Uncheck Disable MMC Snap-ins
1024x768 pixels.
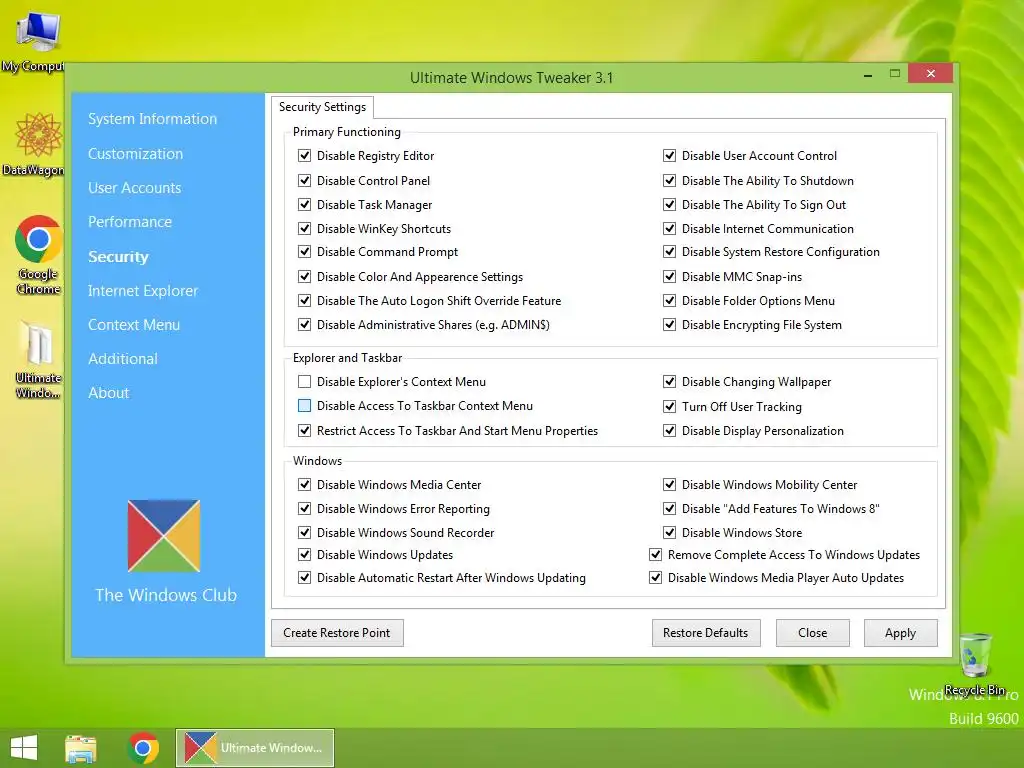(x=669, y=276)
